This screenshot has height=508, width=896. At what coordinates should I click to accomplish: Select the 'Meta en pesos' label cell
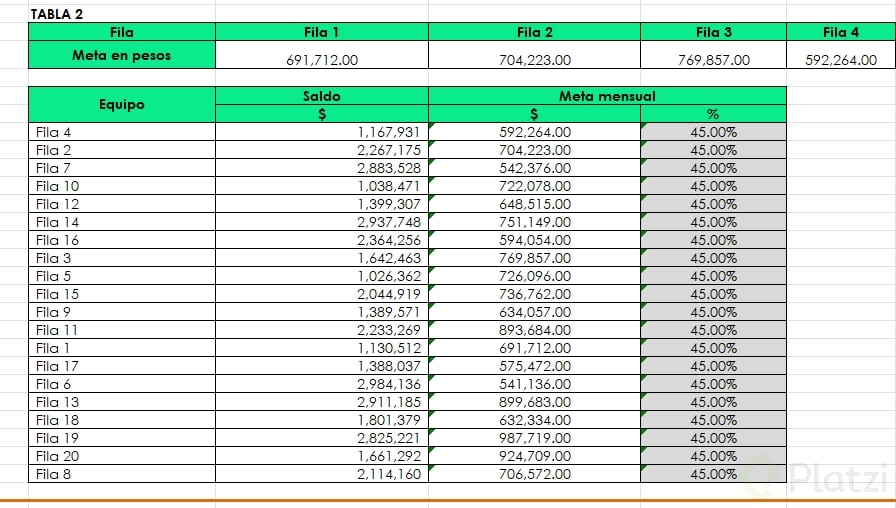point(121,55)
